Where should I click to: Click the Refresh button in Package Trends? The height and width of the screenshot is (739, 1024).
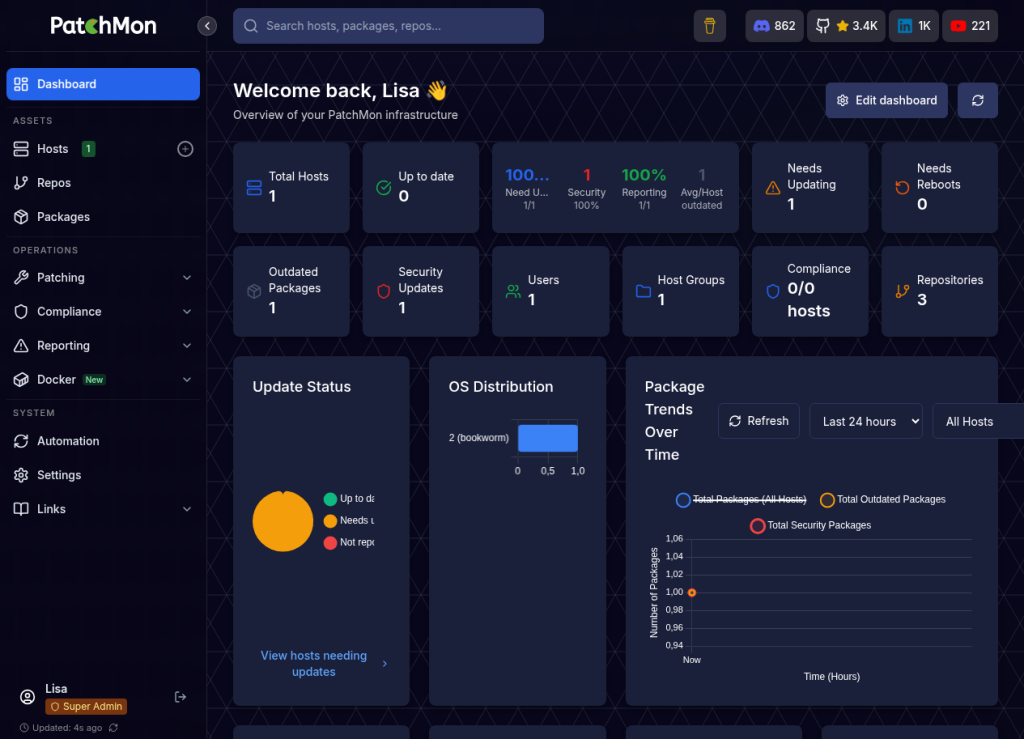[758, 421]
